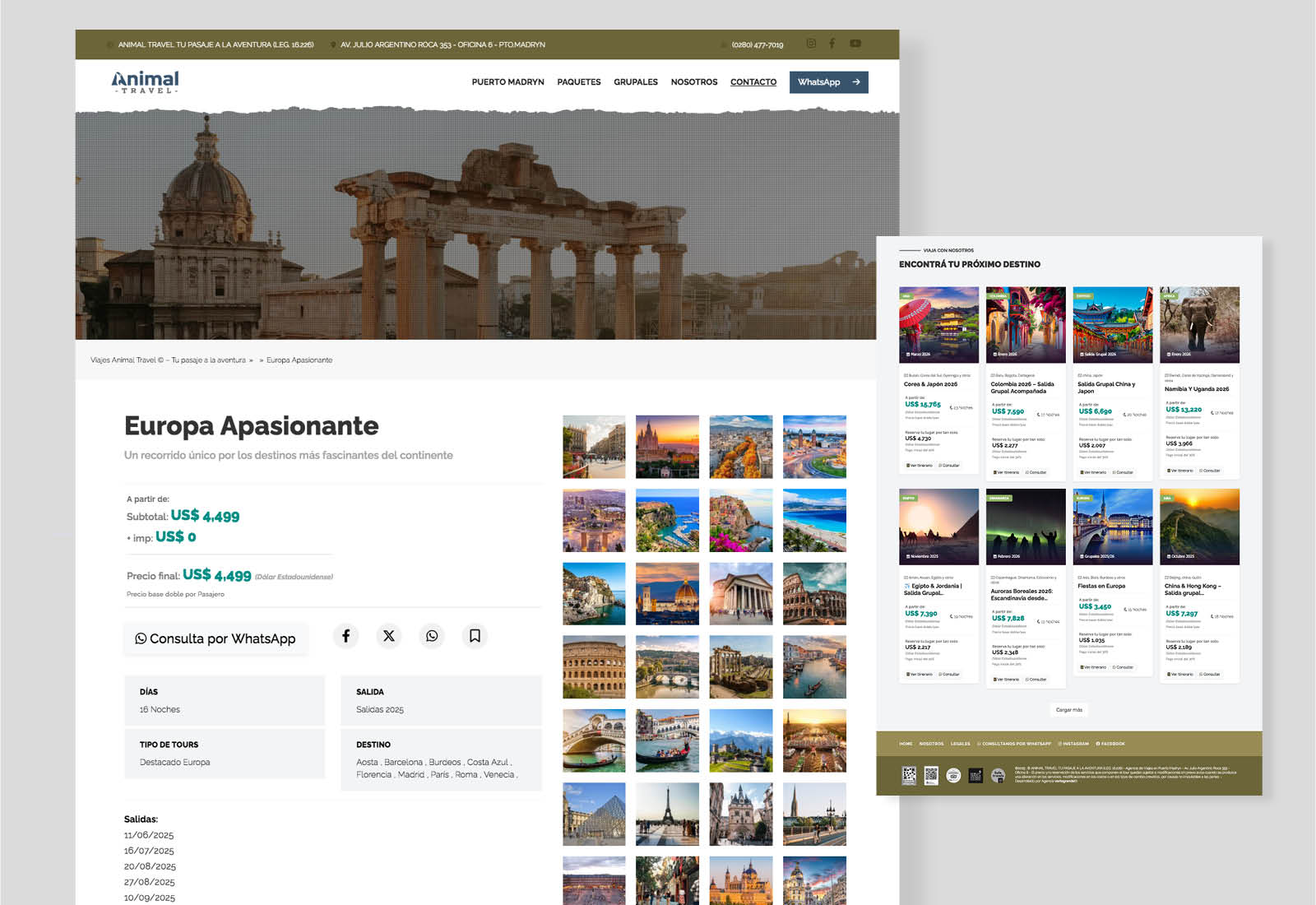Click the Consulta por WhatsApp button
The width and height of the screenshot is (1316, 905).
click(215, 638)
